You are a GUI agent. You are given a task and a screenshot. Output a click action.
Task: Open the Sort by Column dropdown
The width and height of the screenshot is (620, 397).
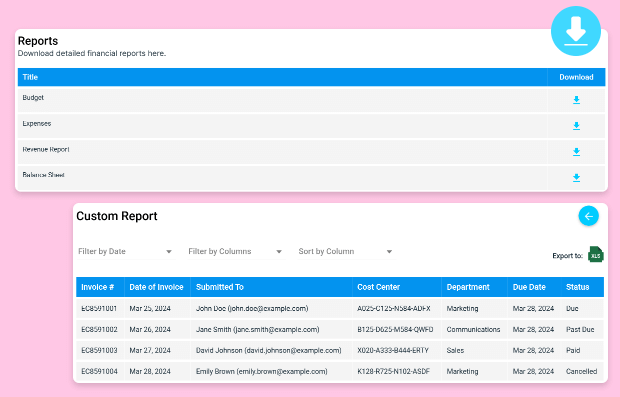(345, 251)
